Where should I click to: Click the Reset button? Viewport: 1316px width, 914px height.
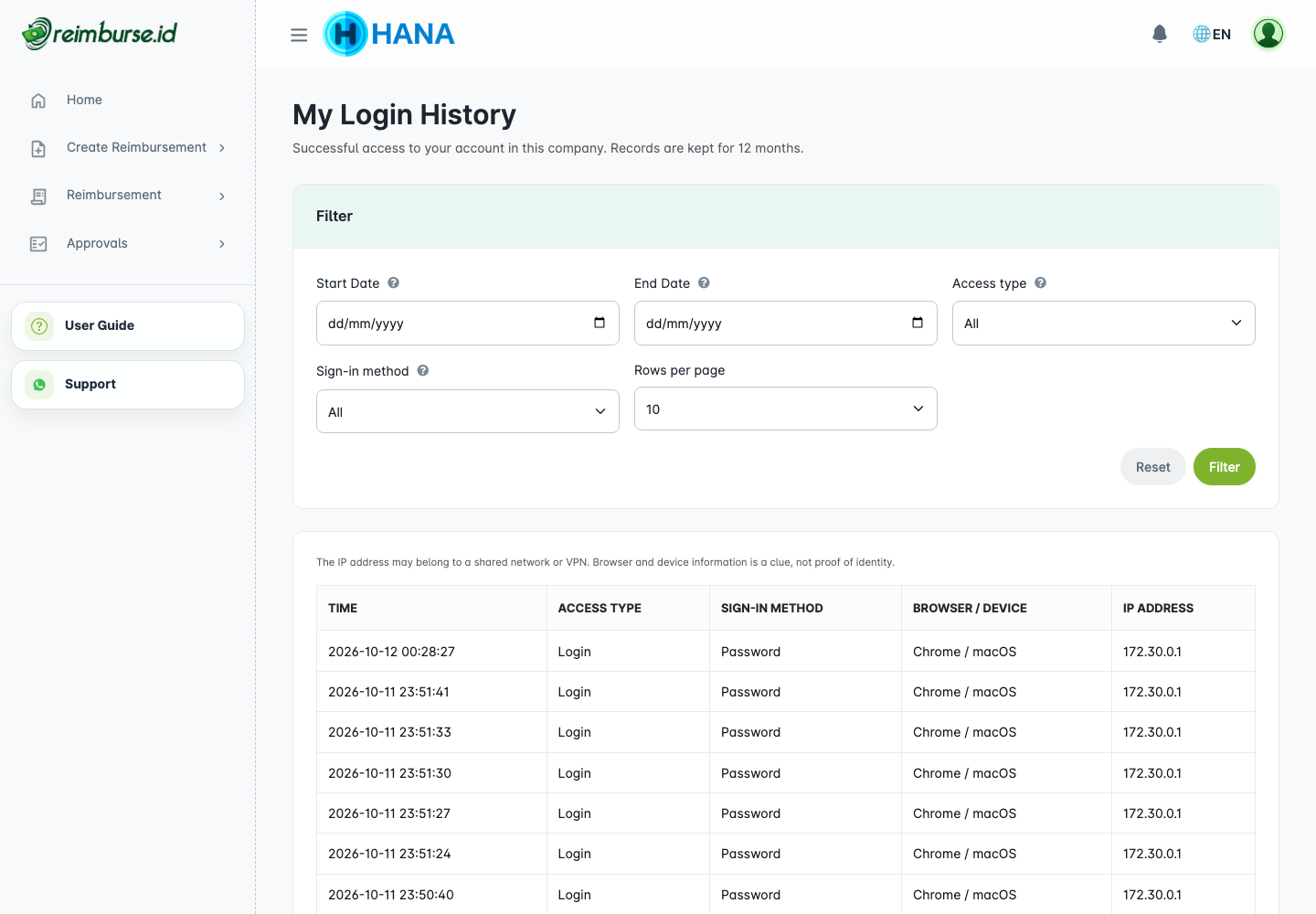[1153, 467]
